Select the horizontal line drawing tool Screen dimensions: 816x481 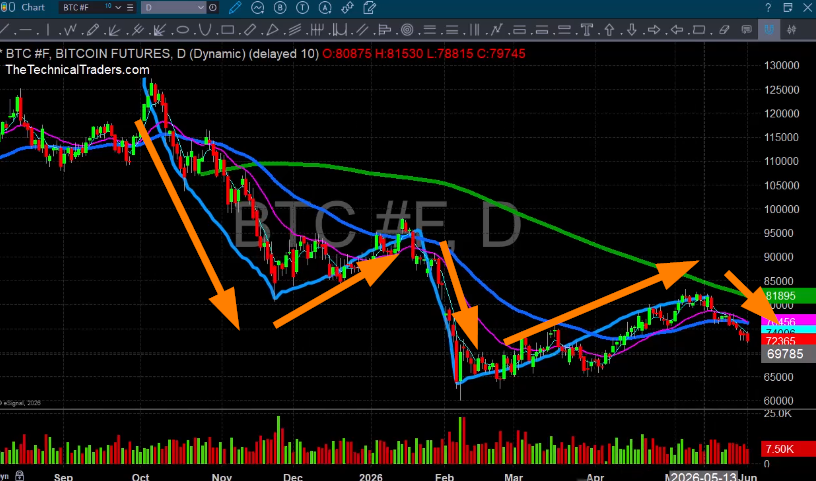click(26, 30)
